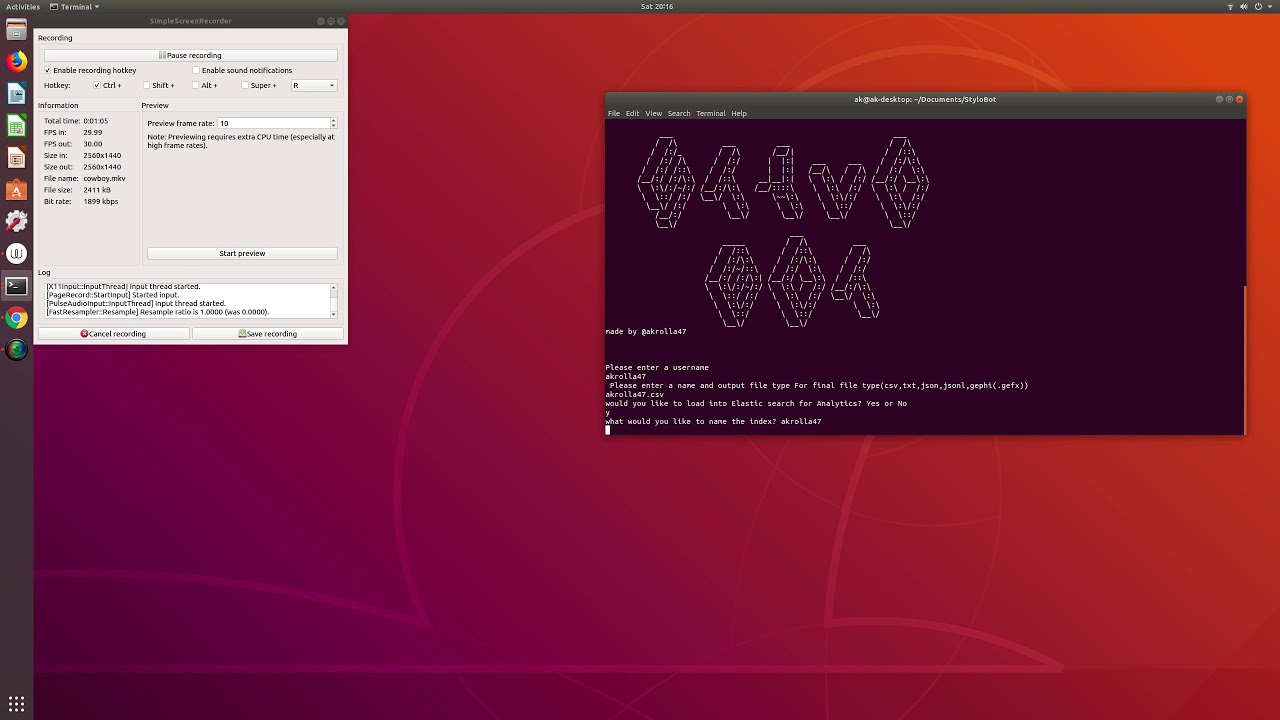Select the 'akrolla47.csv' terminal line
Screen dimensions: 1280x720
pyautogui.click(x=635, y=394)
